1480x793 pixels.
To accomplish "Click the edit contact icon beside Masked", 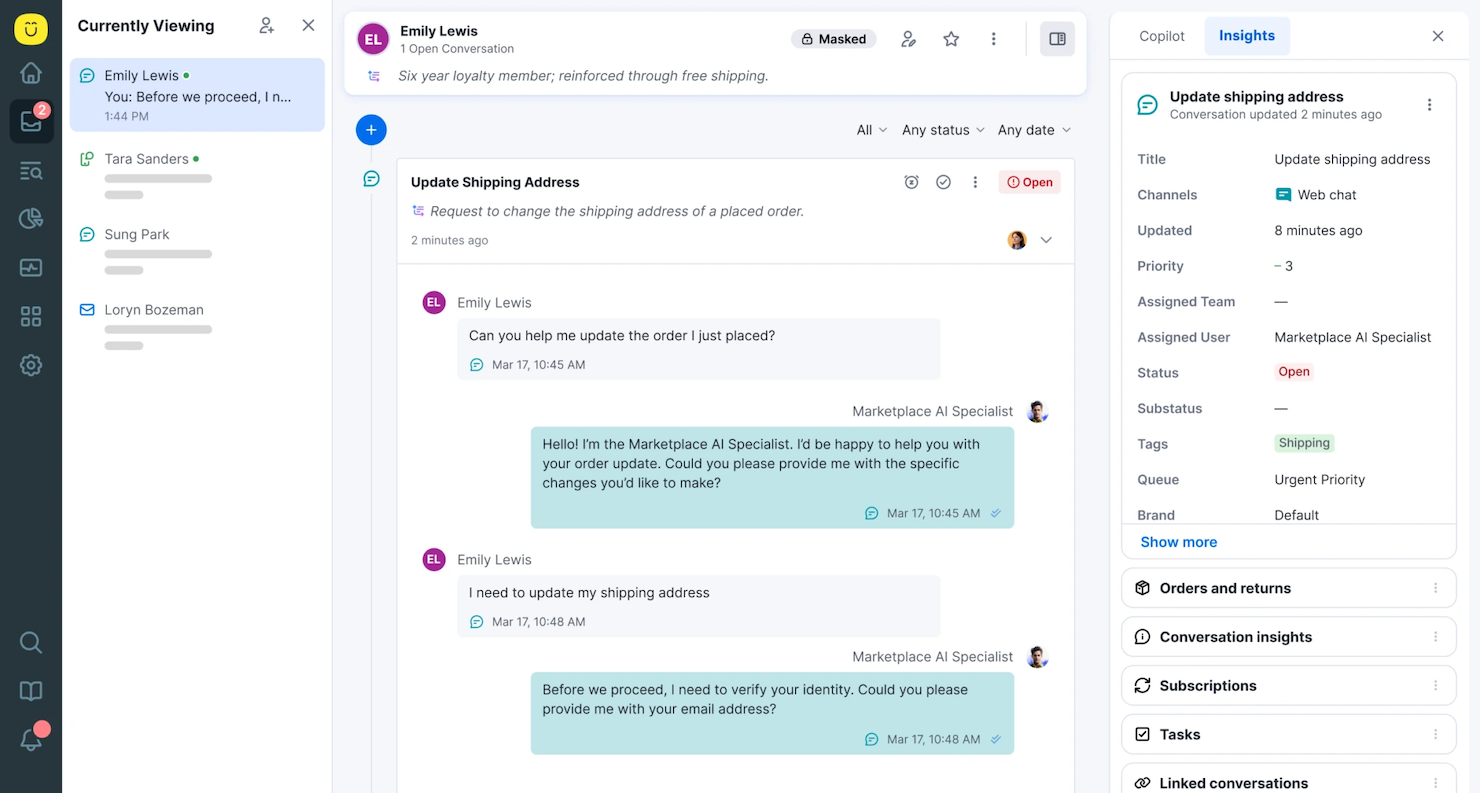I will [908, 38].
